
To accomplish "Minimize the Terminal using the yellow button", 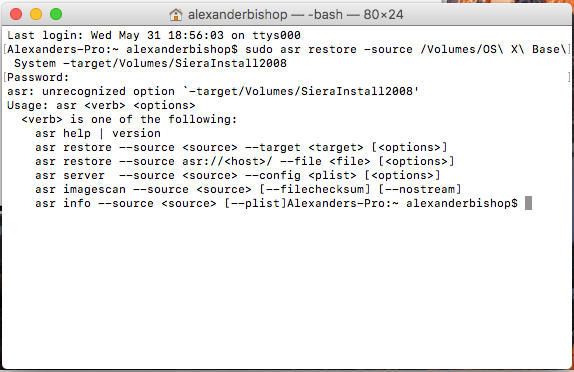I will 36,14.
